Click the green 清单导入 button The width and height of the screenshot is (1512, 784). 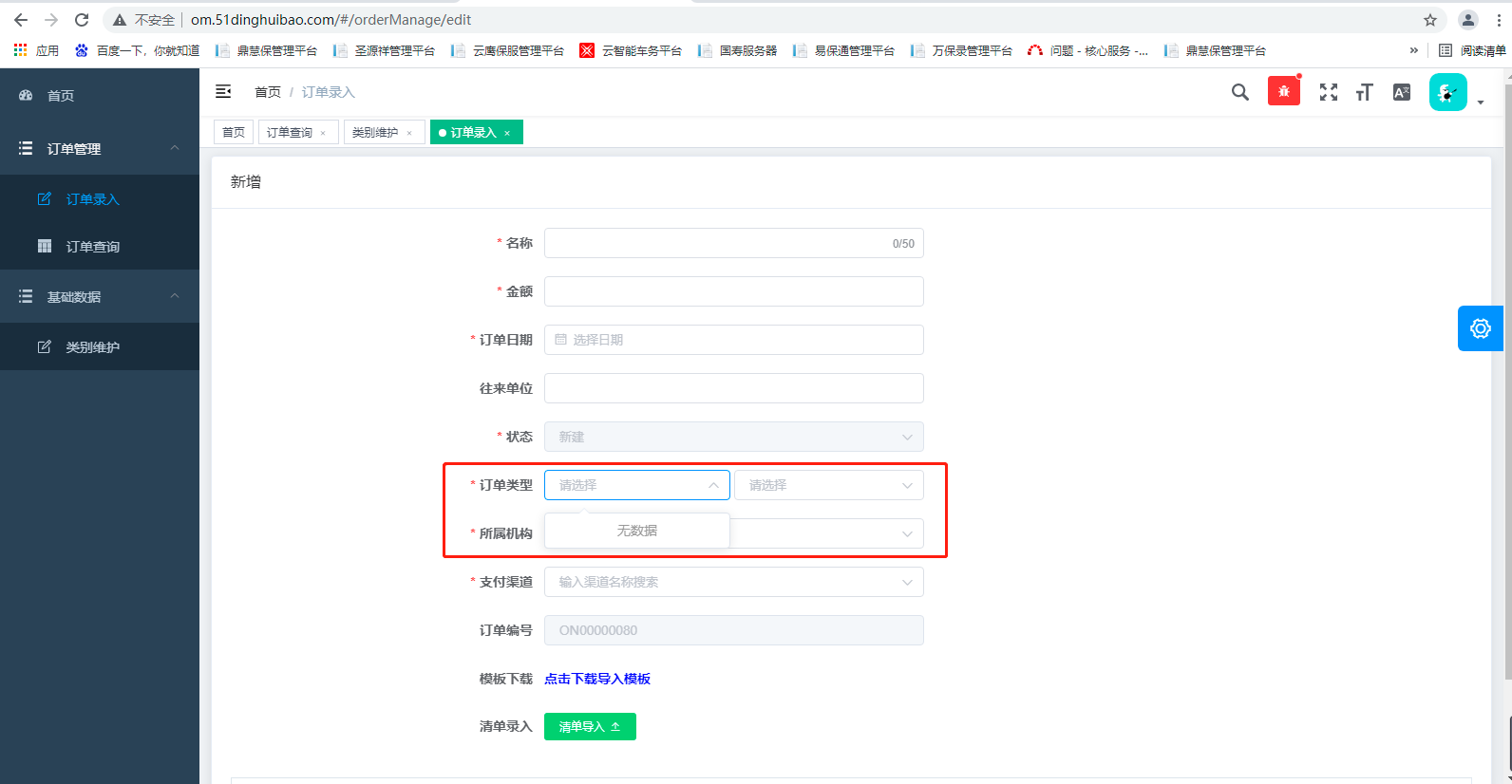(590, 727)
